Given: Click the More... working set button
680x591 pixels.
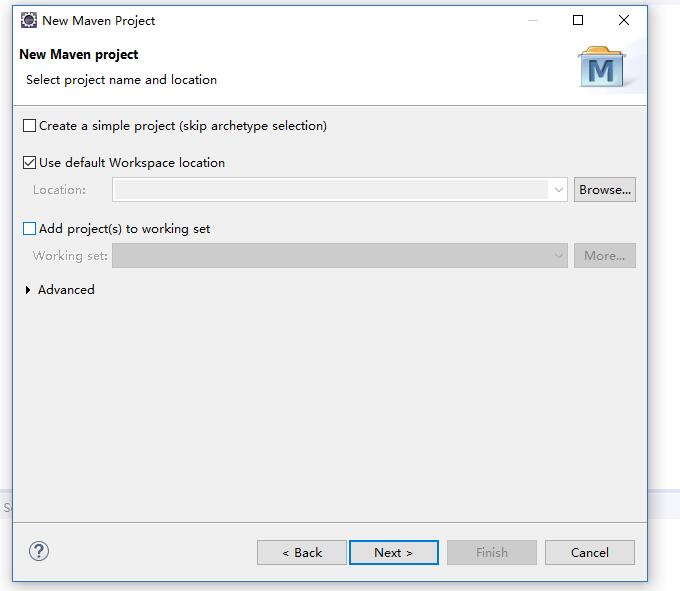Looking at the screenshot, I should [x=605, y=255].
